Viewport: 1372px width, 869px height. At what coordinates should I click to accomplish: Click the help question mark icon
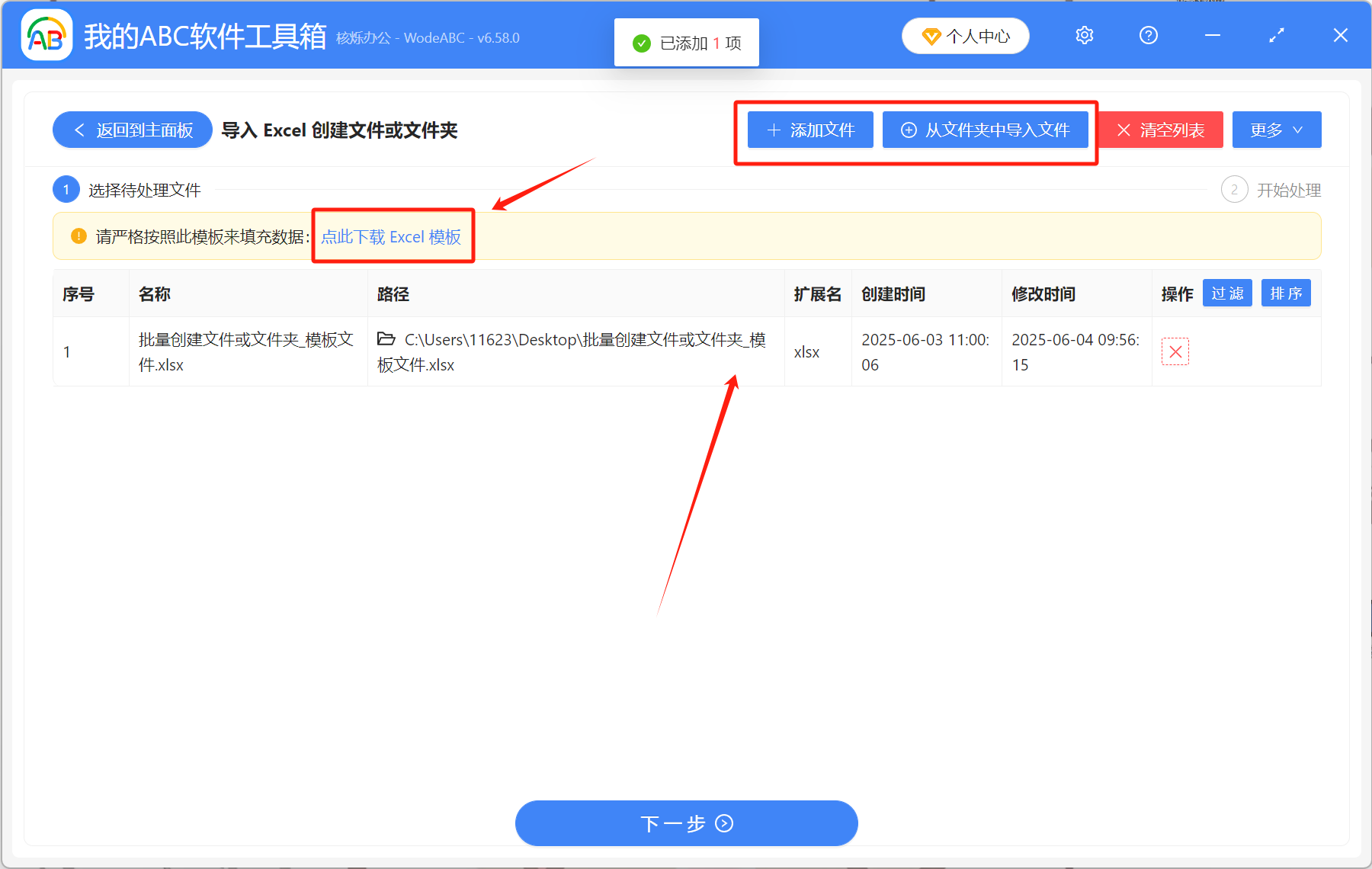1148,35
